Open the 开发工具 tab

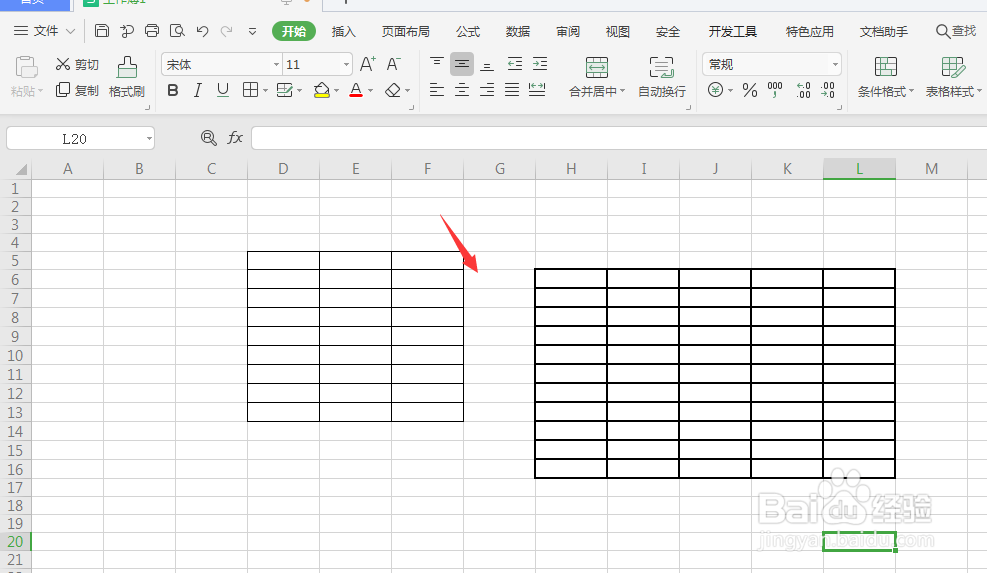coord(732,31)
